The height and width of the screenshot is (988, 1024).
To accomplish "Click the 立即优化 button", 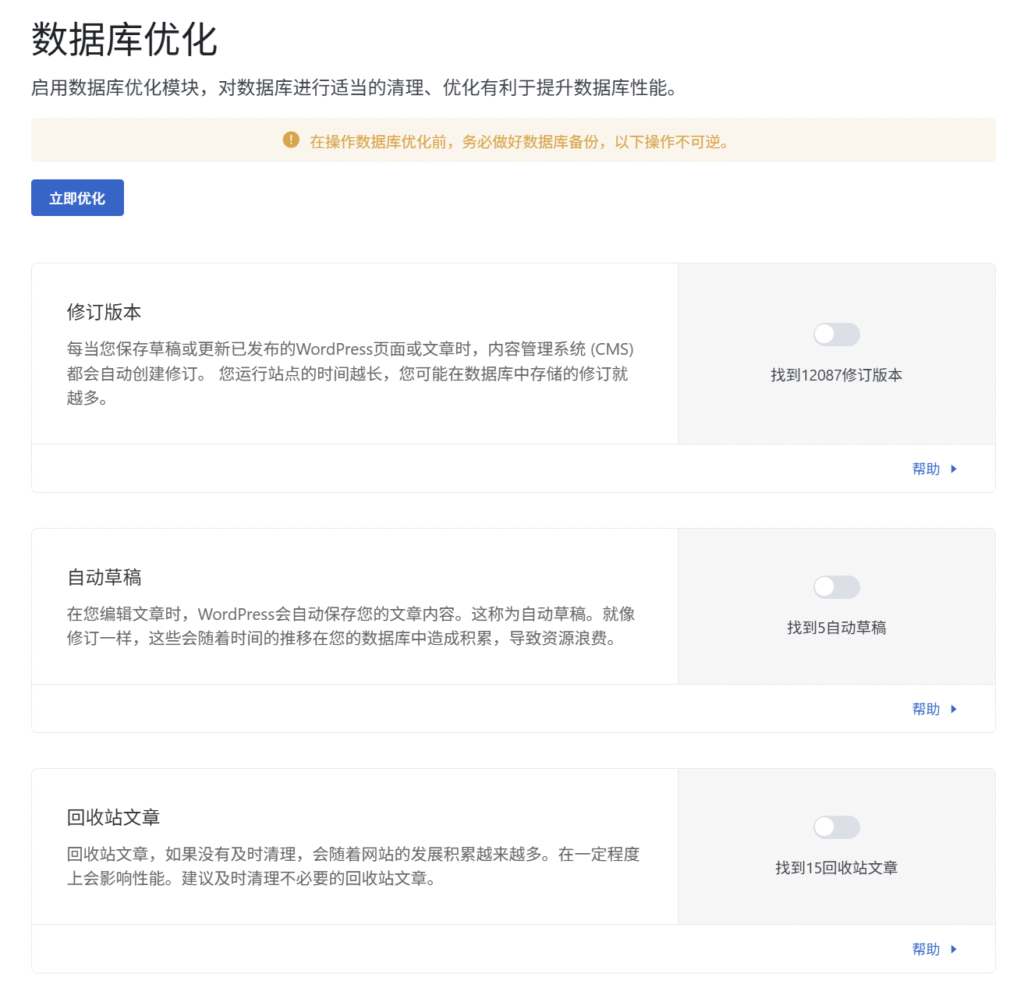I will [x=77, y=198].
